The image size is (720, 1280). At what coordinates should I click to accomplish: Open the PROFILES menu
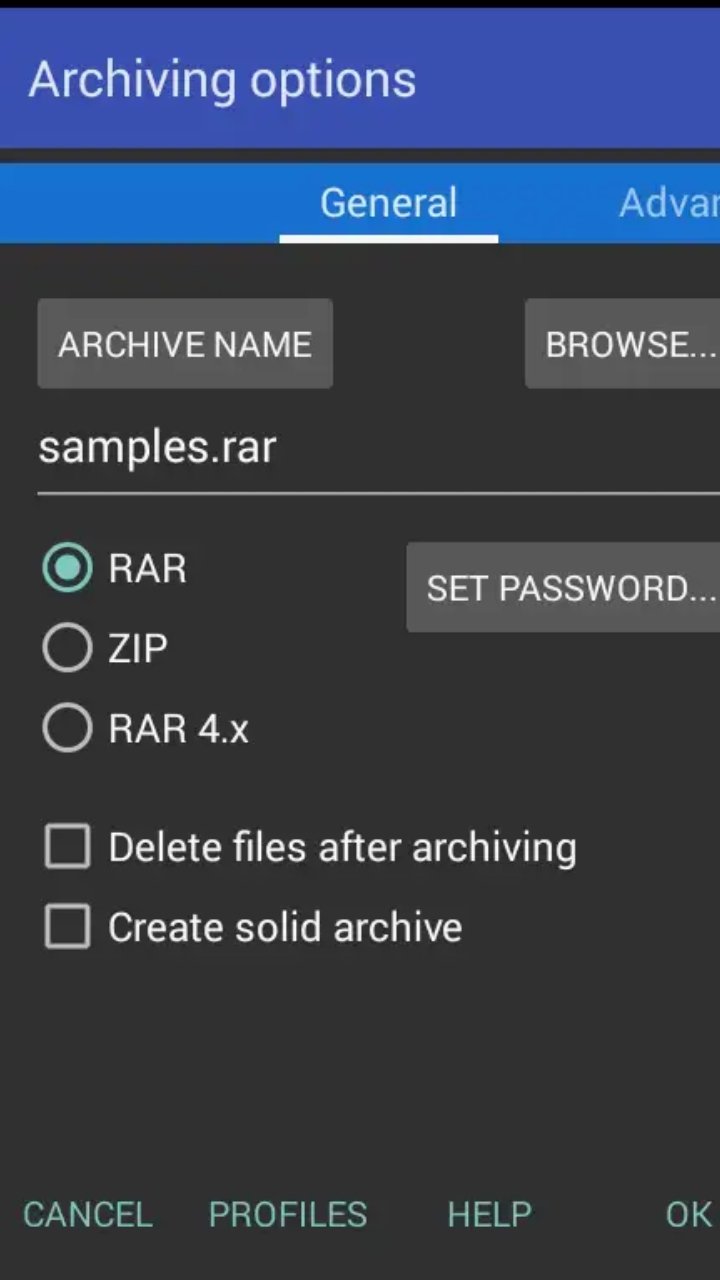click(x=288, y=1214)
